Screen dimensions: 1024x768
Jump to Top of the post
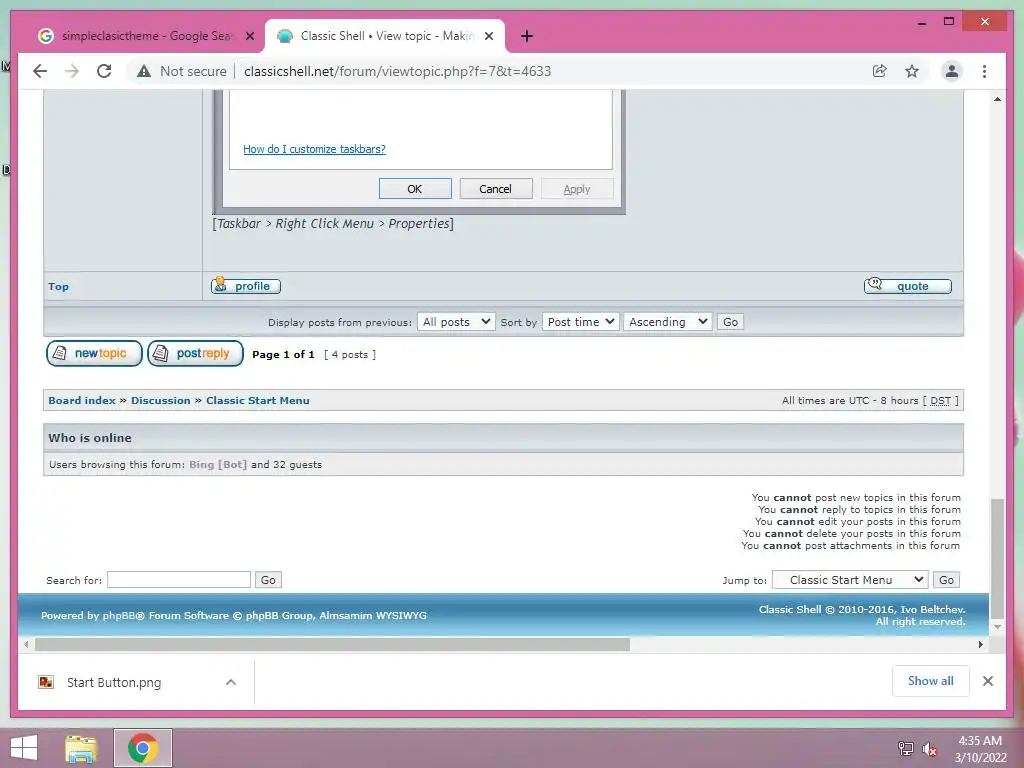point(58,286)
